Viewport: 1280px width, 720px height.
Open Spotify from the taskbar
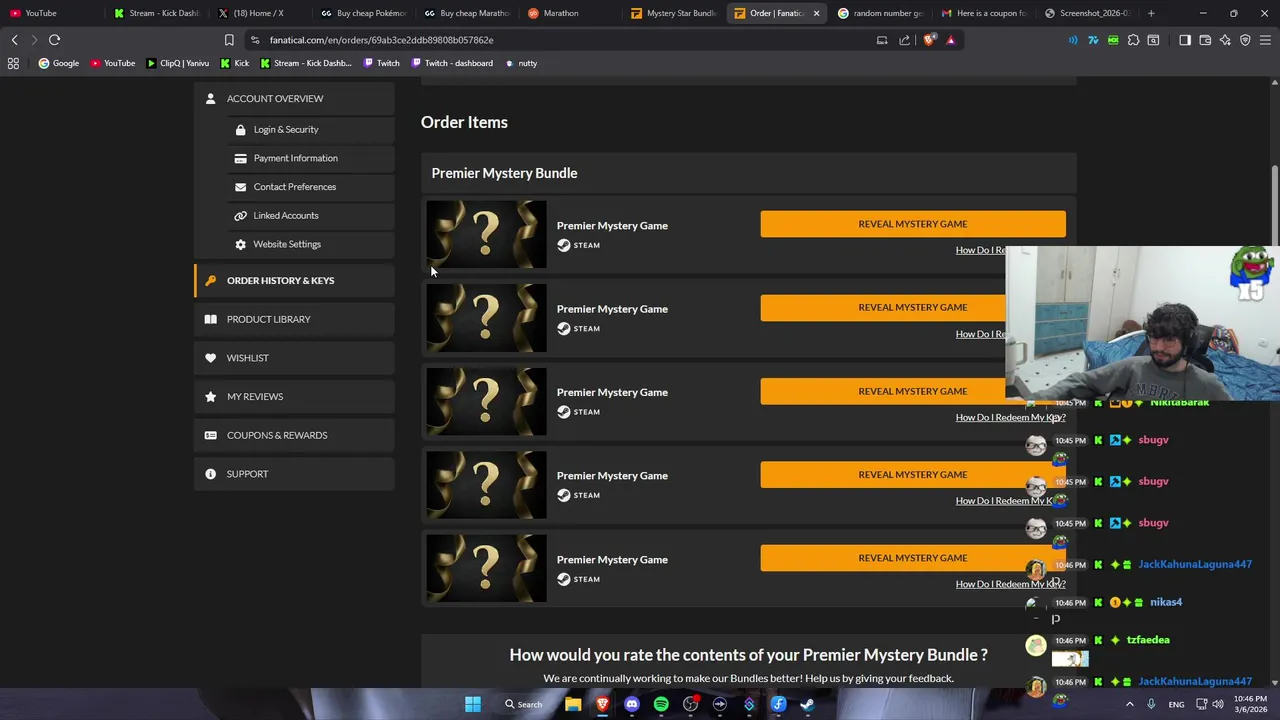tap(661, 704)
